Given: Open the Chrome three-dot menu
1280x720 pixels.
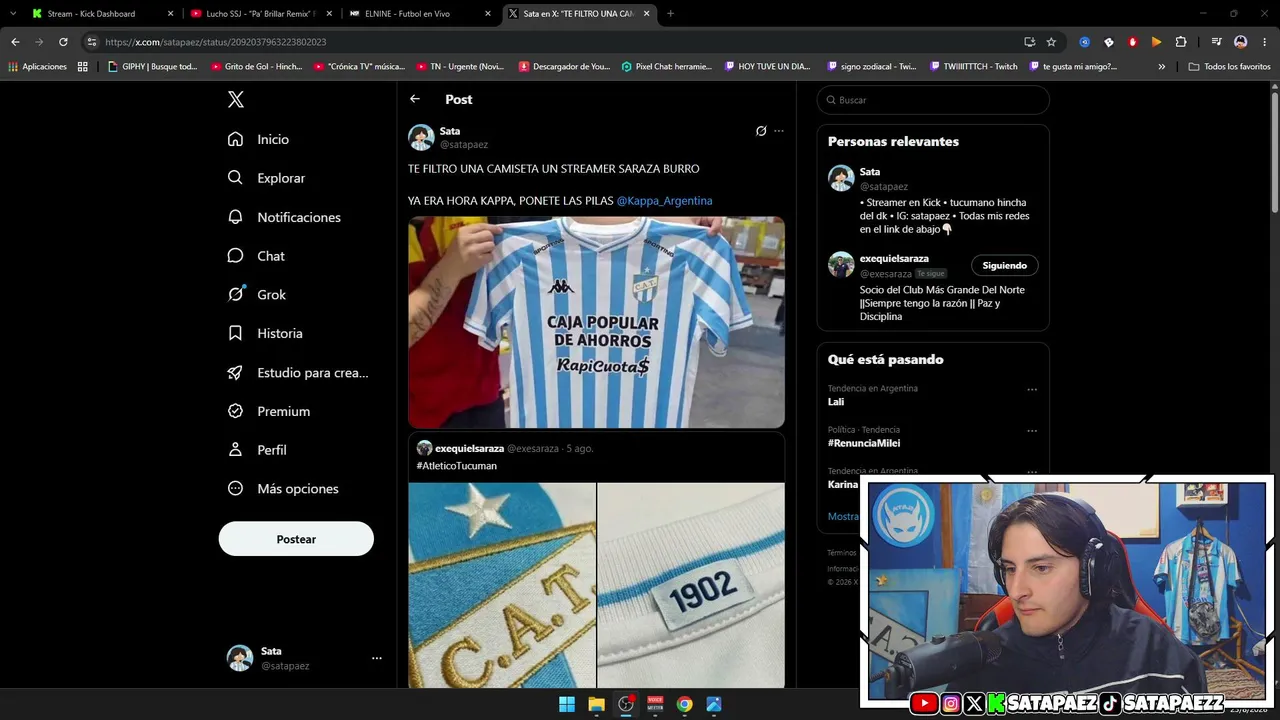Looking at the screenshot, I should pyautogui.click(x=1264, y=42).
